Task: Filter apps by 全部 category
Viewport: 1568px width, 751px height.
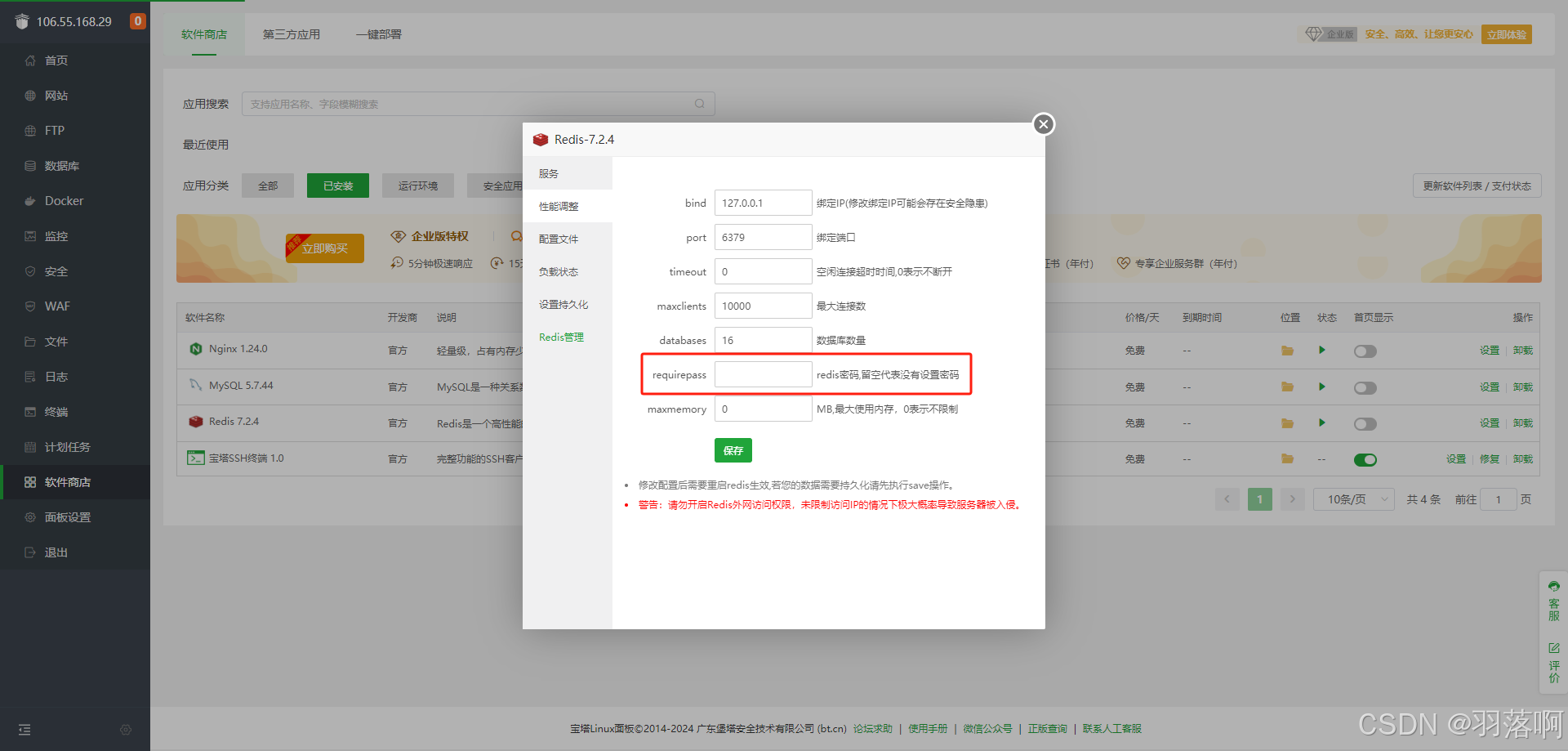Action: [268, 186]
